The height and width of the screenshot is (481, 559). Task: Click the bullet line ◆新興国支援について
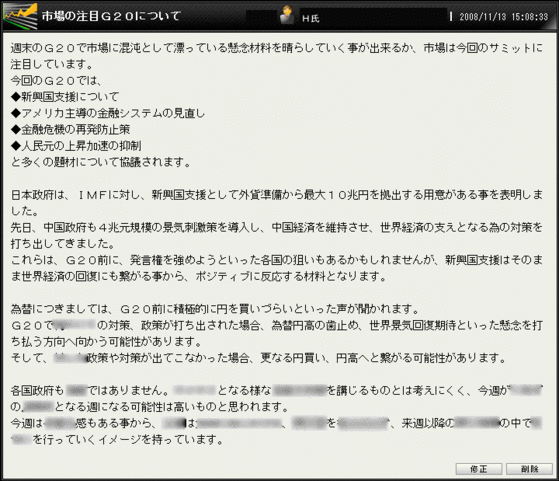65,97
